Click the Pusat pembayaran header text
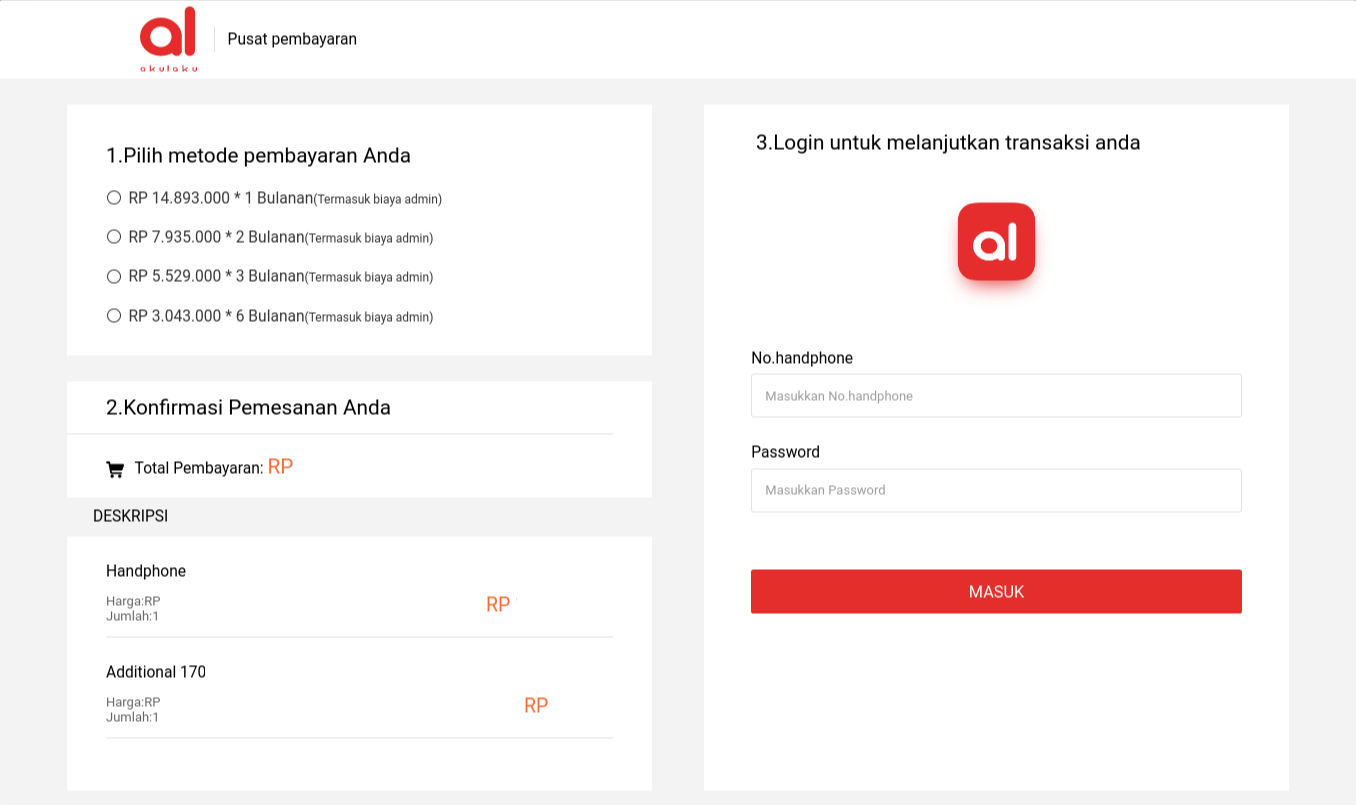The width and height of the screenshot is (1356, 805). click(x=292, y=39)
